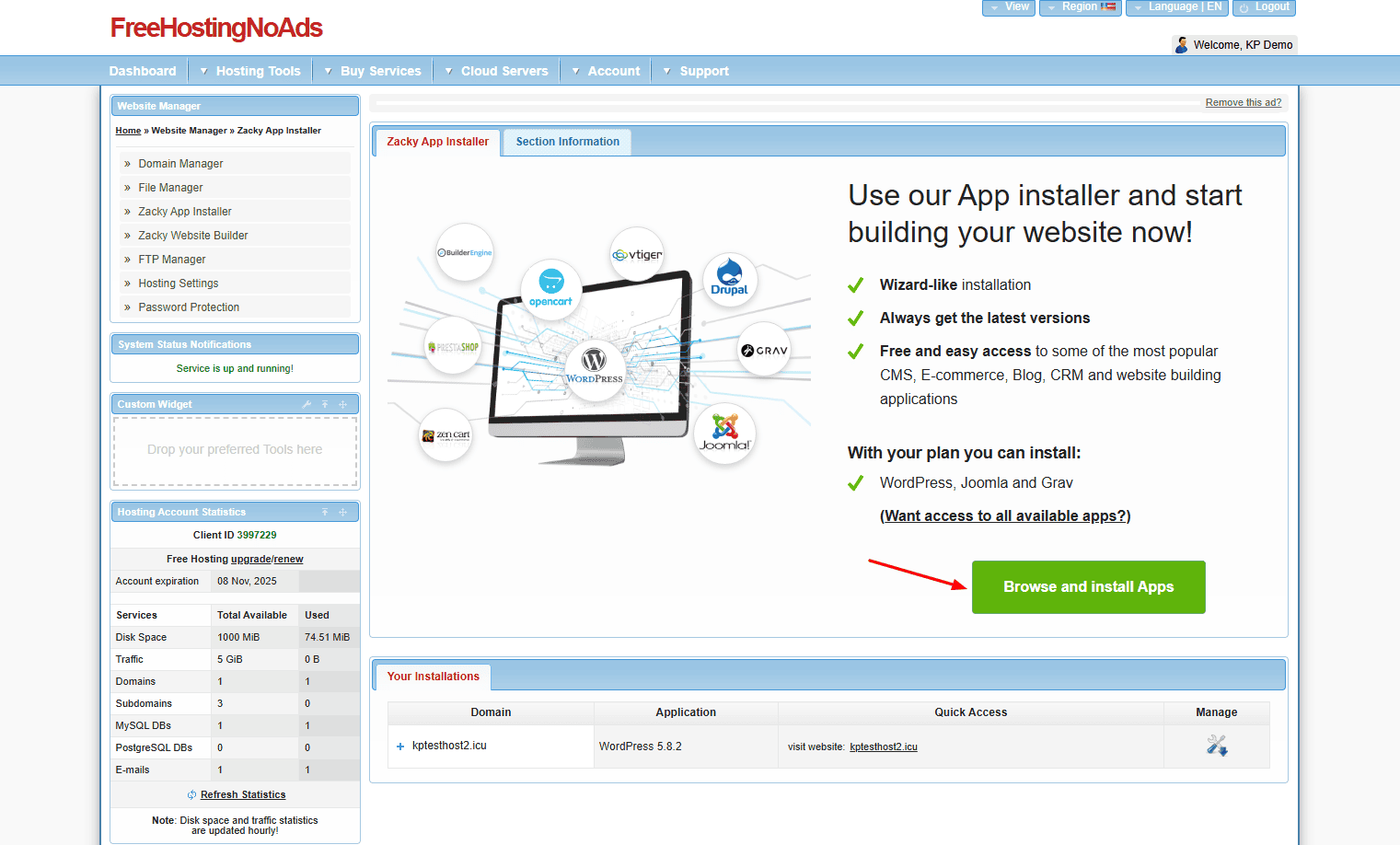This screenshot has width=1400, height=845.
Task: Select the Your Installations tab
Action: [434, 677]
